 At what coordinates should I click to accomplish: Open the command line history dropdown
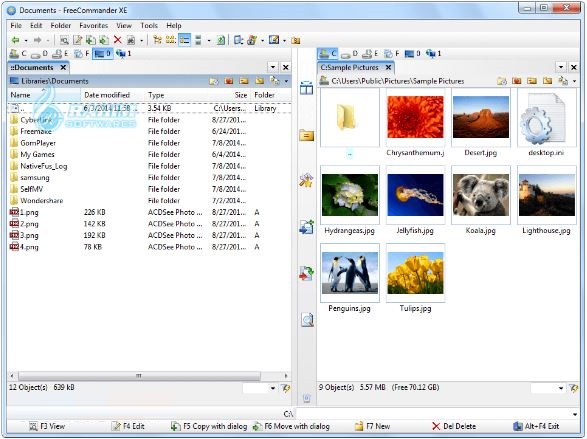[575, 414]
